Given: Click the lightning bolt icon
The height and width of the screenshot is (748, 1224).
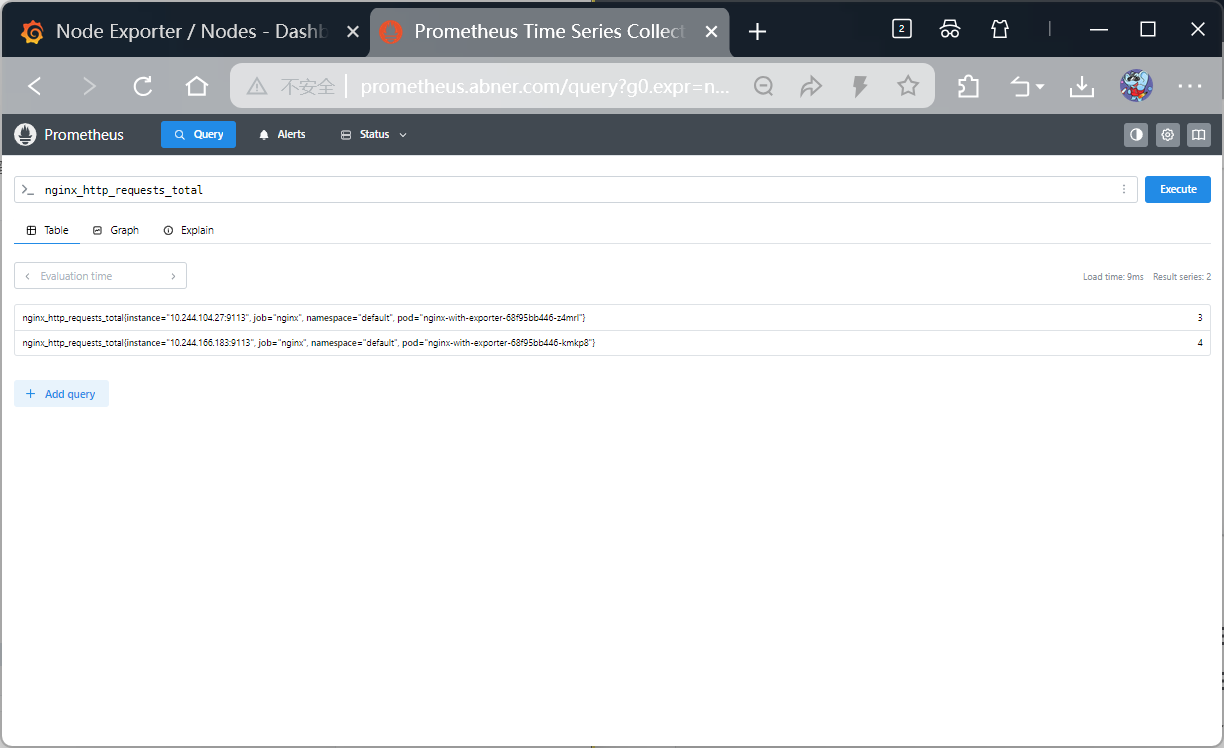Looking at the screenshot, I should [859, 87].
